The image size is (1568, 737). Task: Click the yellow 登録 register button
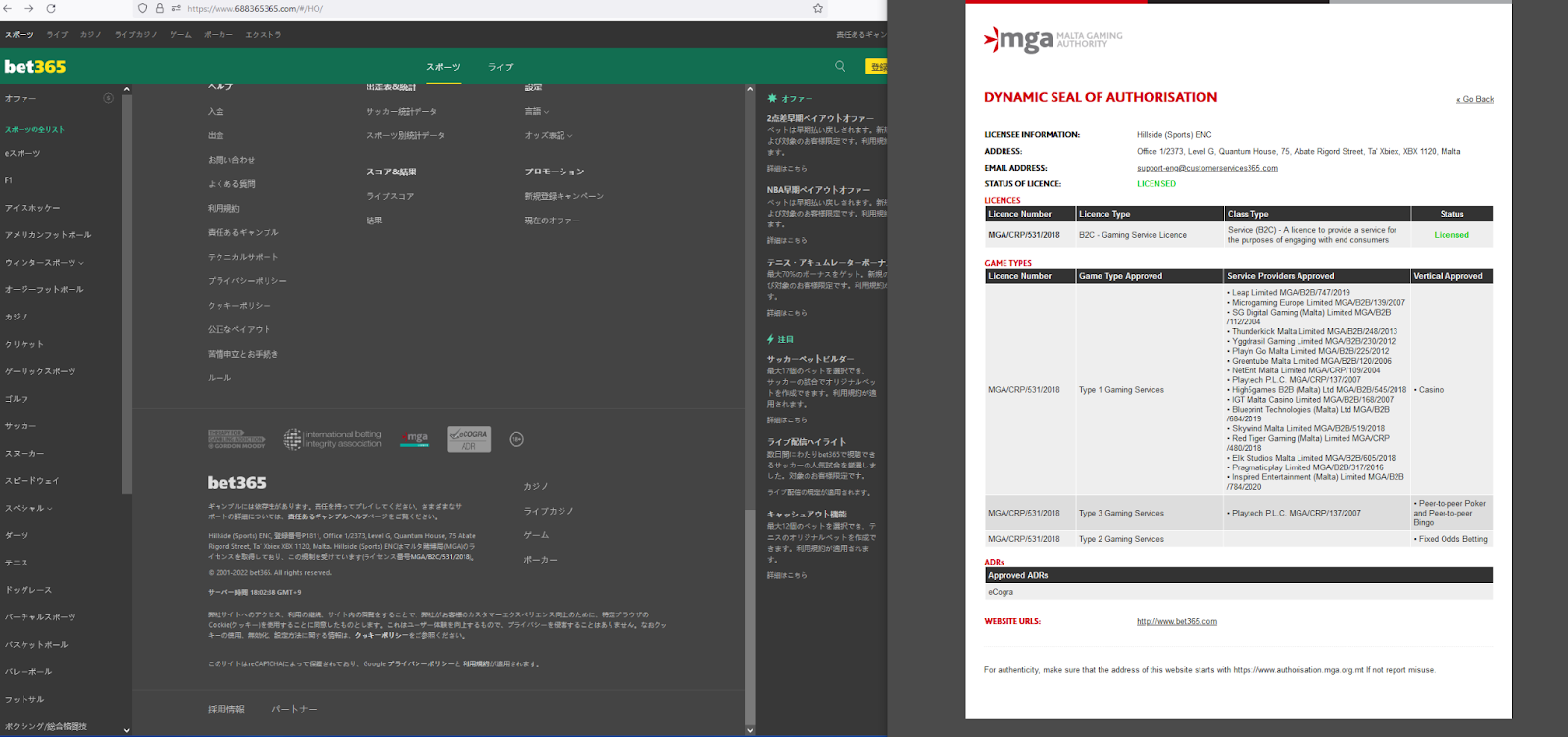pos(877,67)
